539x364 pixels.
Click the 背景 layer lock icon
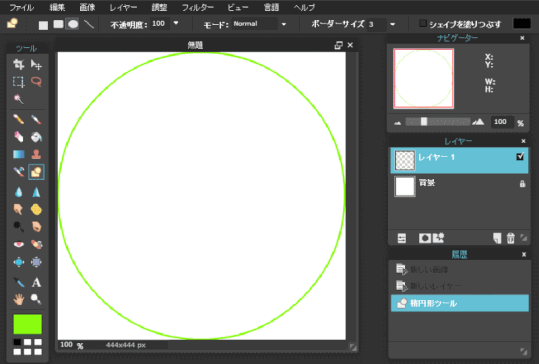click(x=522, y=184)
